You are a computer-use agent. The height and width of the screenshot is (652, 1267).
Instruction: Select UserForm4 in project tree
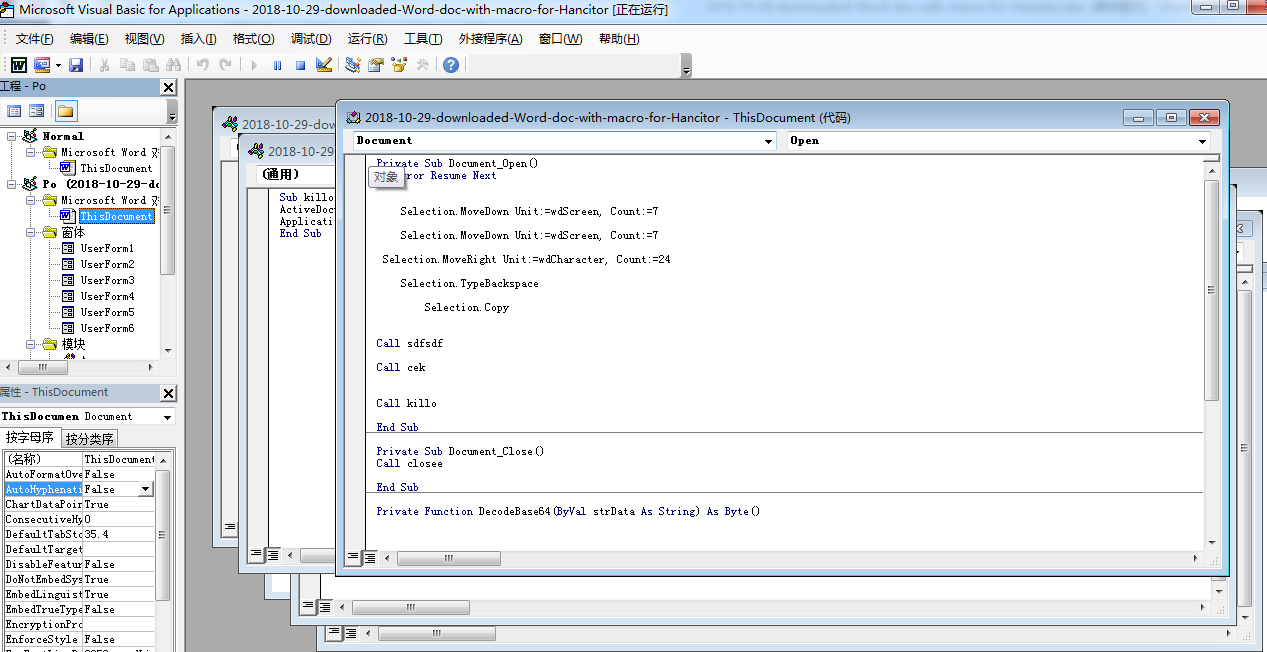pyautogui.click(x=107, y=296)
